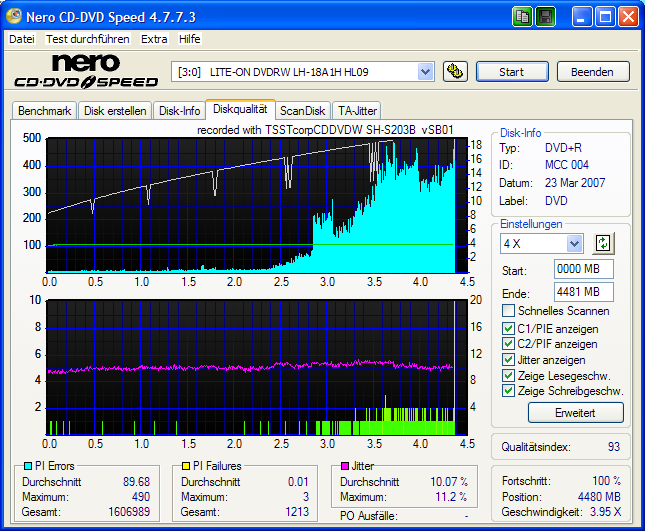Maximize the Nero CD-DVD Speed window
This screenshot has height=531, width=645.
pos(605,17)
